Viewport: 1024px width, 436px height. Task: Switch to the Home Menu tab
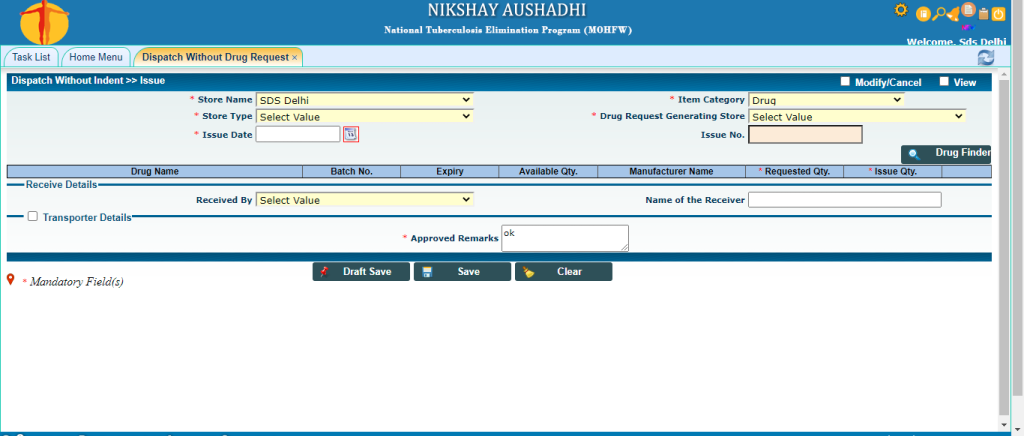point(96,57)
